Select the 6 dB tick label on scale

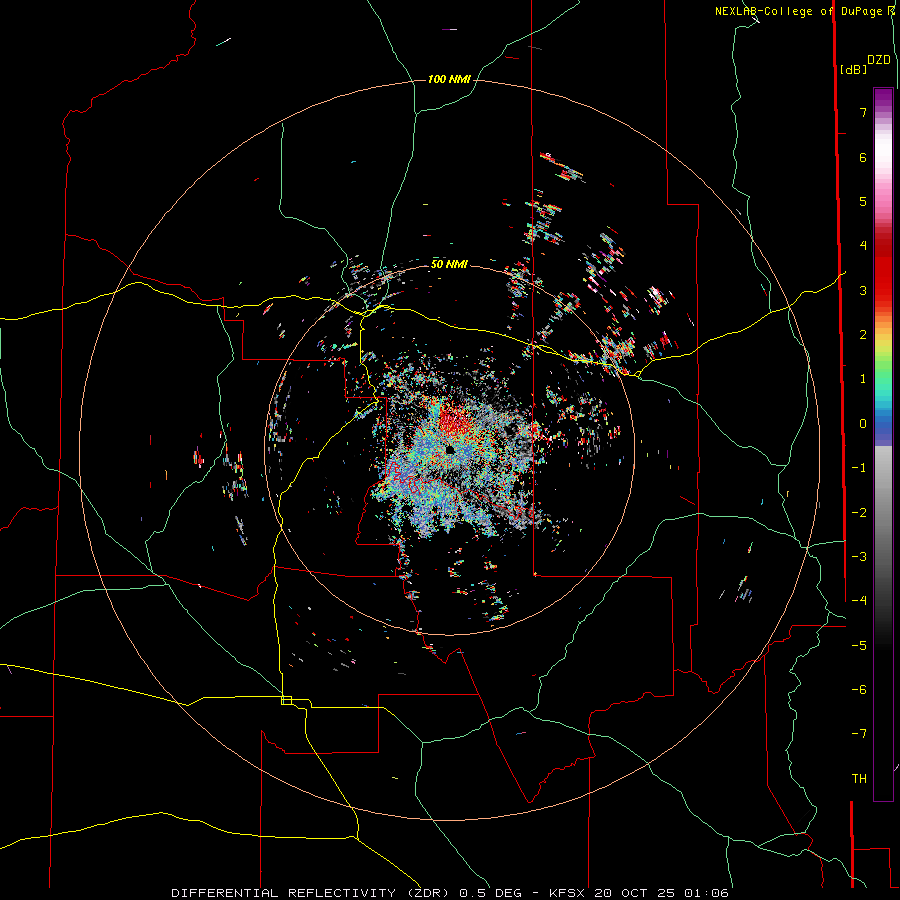click(x=863, y=157)
